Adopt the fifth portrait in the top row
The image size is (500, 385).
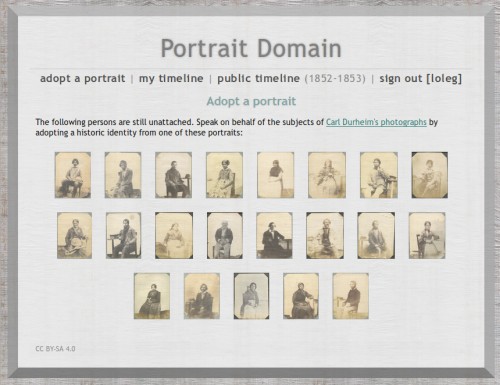click(275, 175)
